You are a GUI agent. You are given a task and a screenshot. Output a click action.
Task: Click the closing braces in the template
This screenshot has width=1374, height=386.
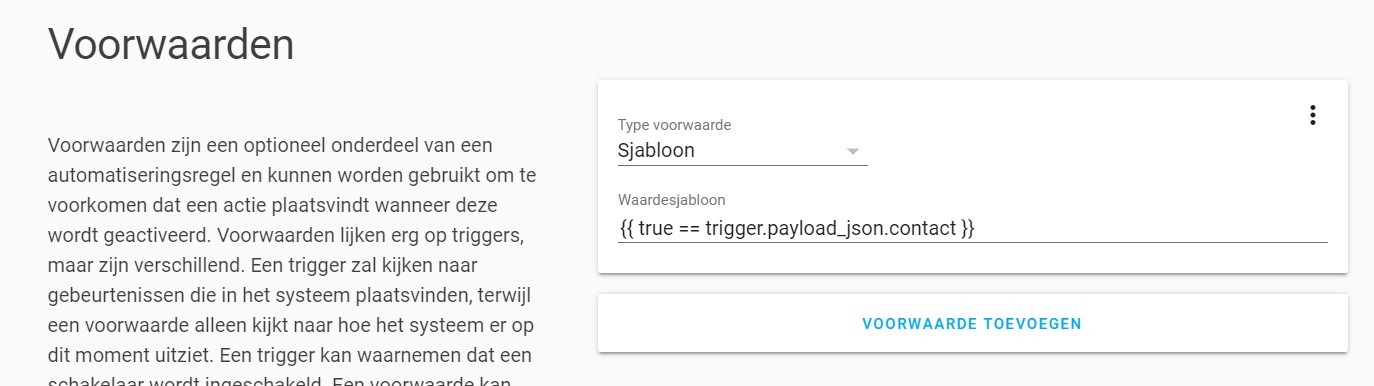point(967,229)
